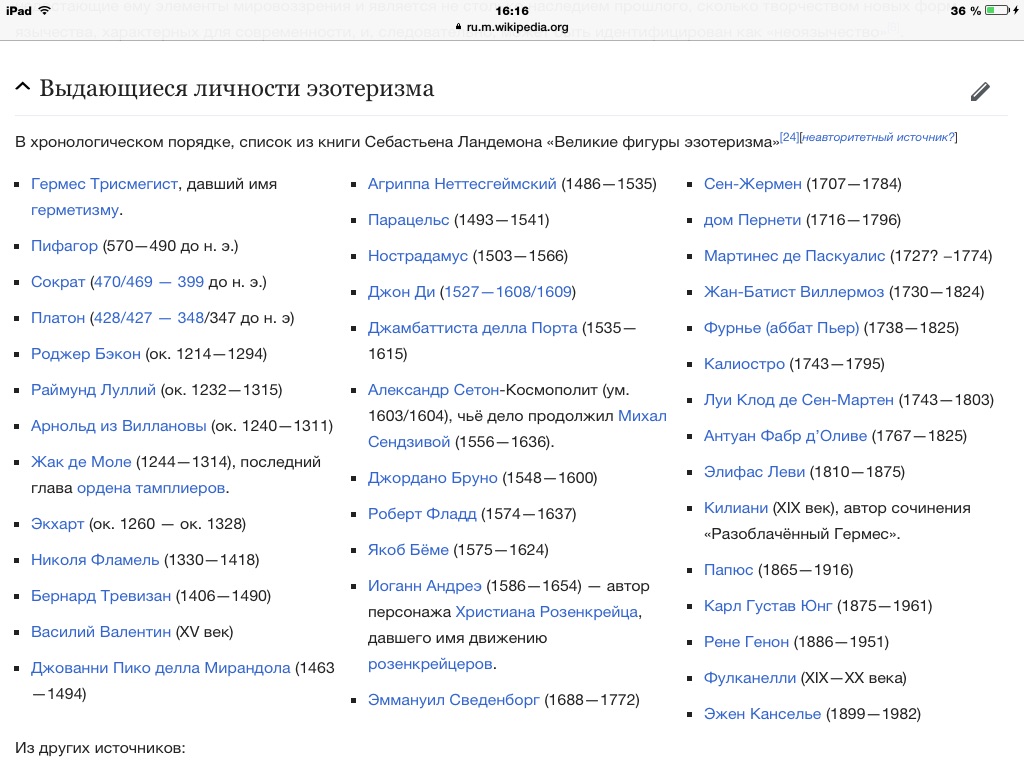Open the 399 year link

point(191,282)
